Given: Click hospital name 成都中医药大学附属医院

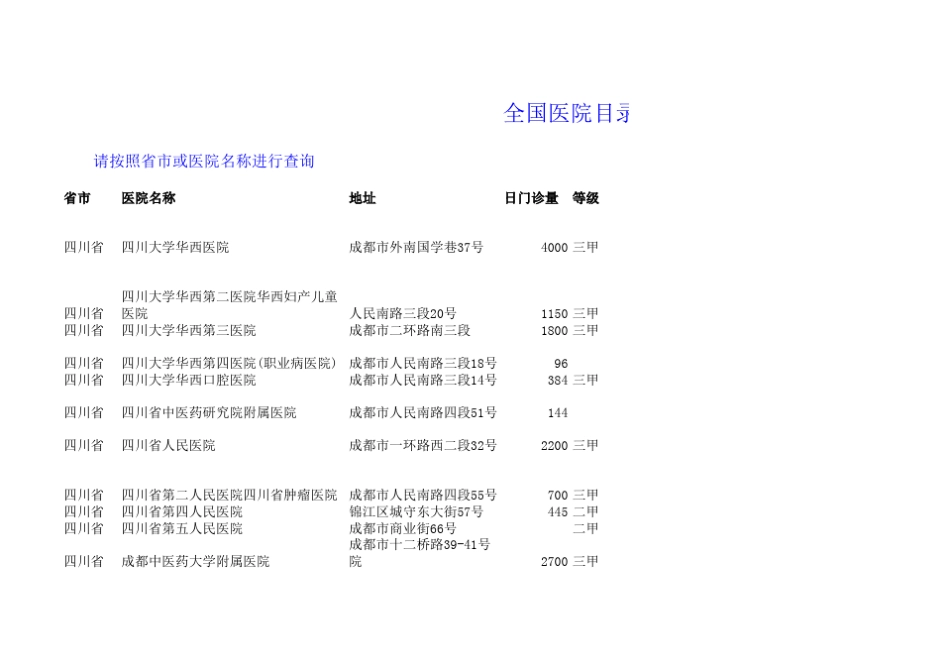Looking at the screenshot, I should [195, 561].
